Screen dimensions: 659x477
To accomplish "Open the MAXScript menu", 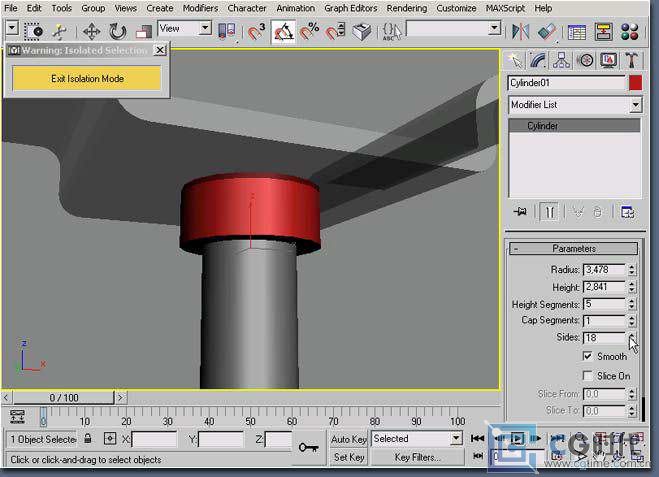I will click(x=505, y=8).
